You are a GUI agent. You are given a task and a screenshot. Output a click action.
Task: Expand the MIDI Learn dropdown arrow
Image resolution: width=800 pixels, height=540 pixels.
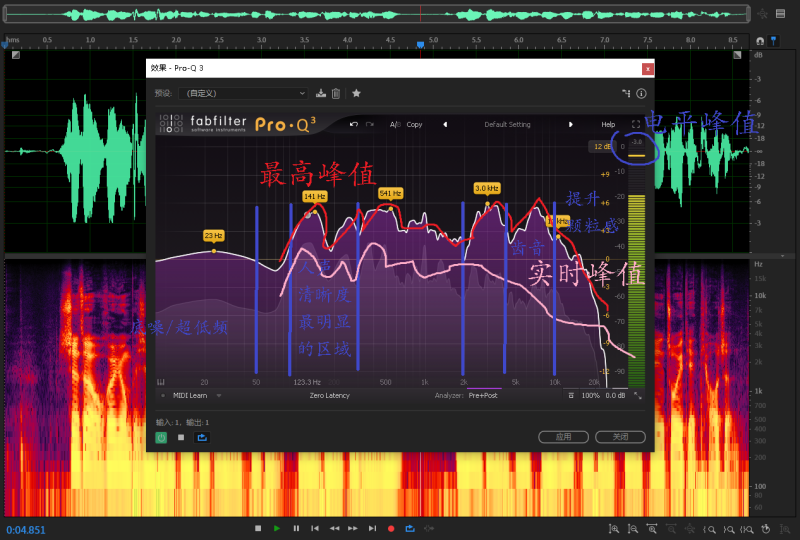point(219,396)
